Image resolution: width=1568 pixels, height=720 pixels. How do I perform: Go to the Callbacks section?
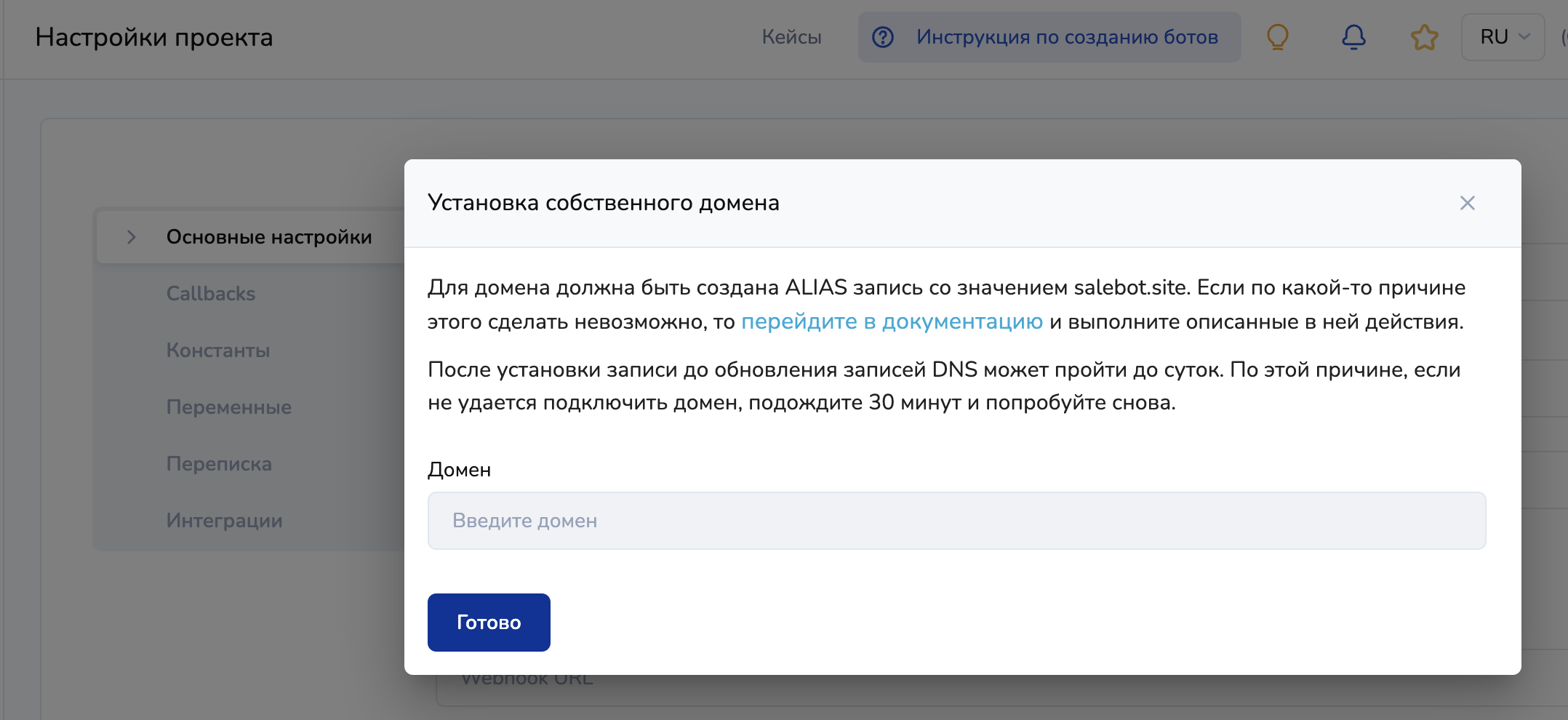(x=211, y=294)
